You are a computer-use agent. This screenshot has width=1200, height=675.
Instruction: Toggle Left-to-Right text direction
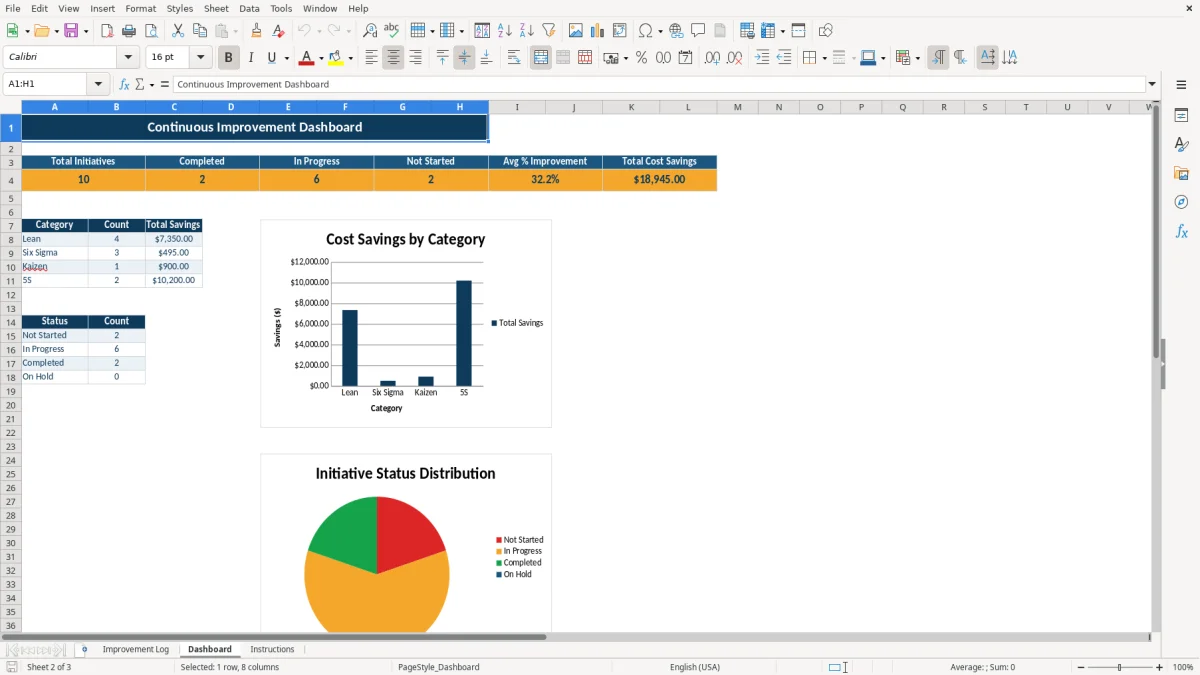click(x=938, y=58)
